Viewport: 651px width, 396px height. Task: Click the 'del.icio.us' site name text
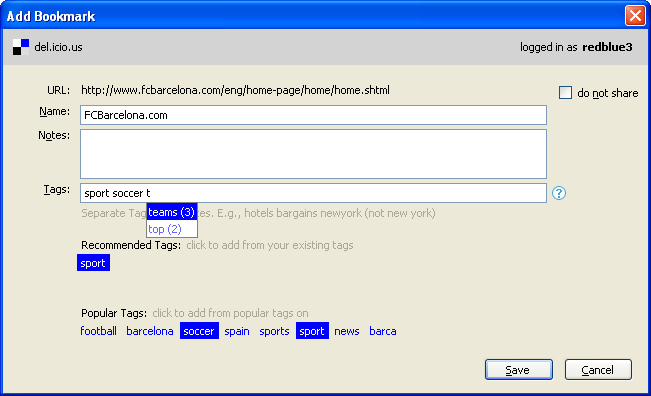point(59,47)
